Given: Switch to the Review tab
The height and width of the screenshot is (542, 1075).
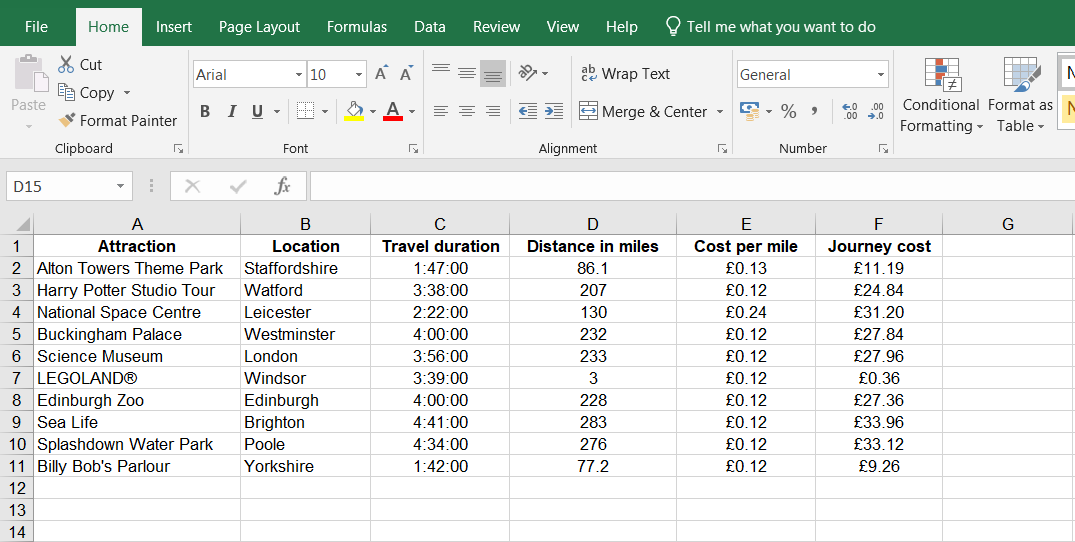Looking at the screenshot, I should pyautogui.click(x=496, y=27).
